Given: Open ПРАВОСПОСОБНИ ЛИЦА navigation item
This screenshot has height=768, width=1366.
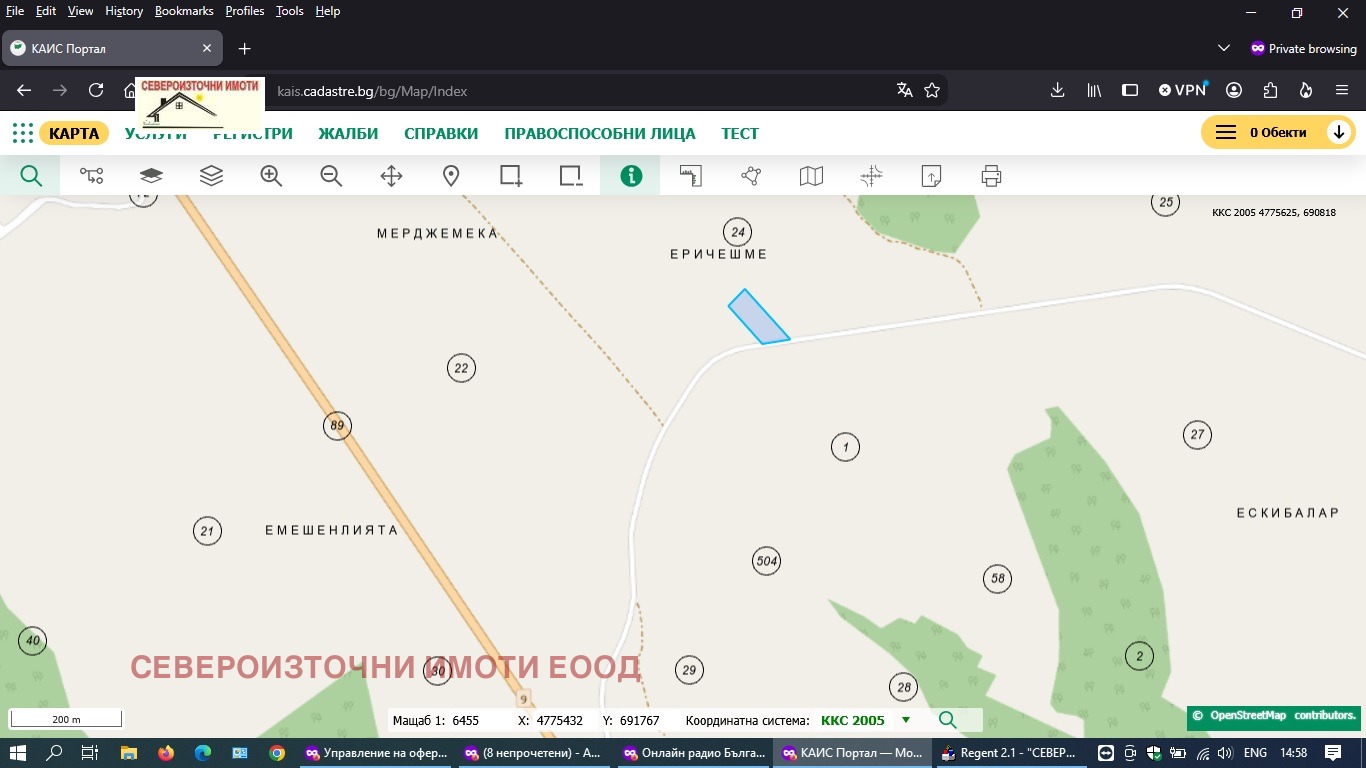Looking at the screenshot, I should 600,133.
